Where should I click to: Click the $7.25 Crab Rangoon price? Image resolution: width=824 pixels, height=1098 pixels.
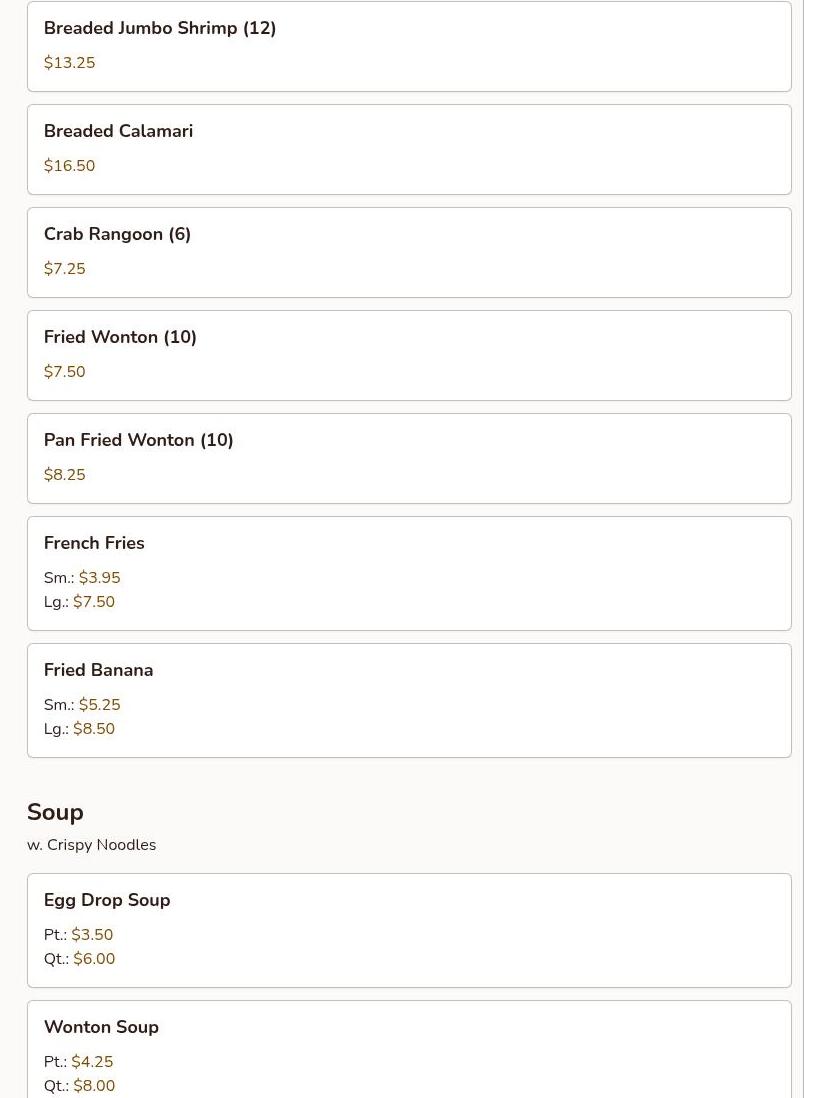[64, 268]
